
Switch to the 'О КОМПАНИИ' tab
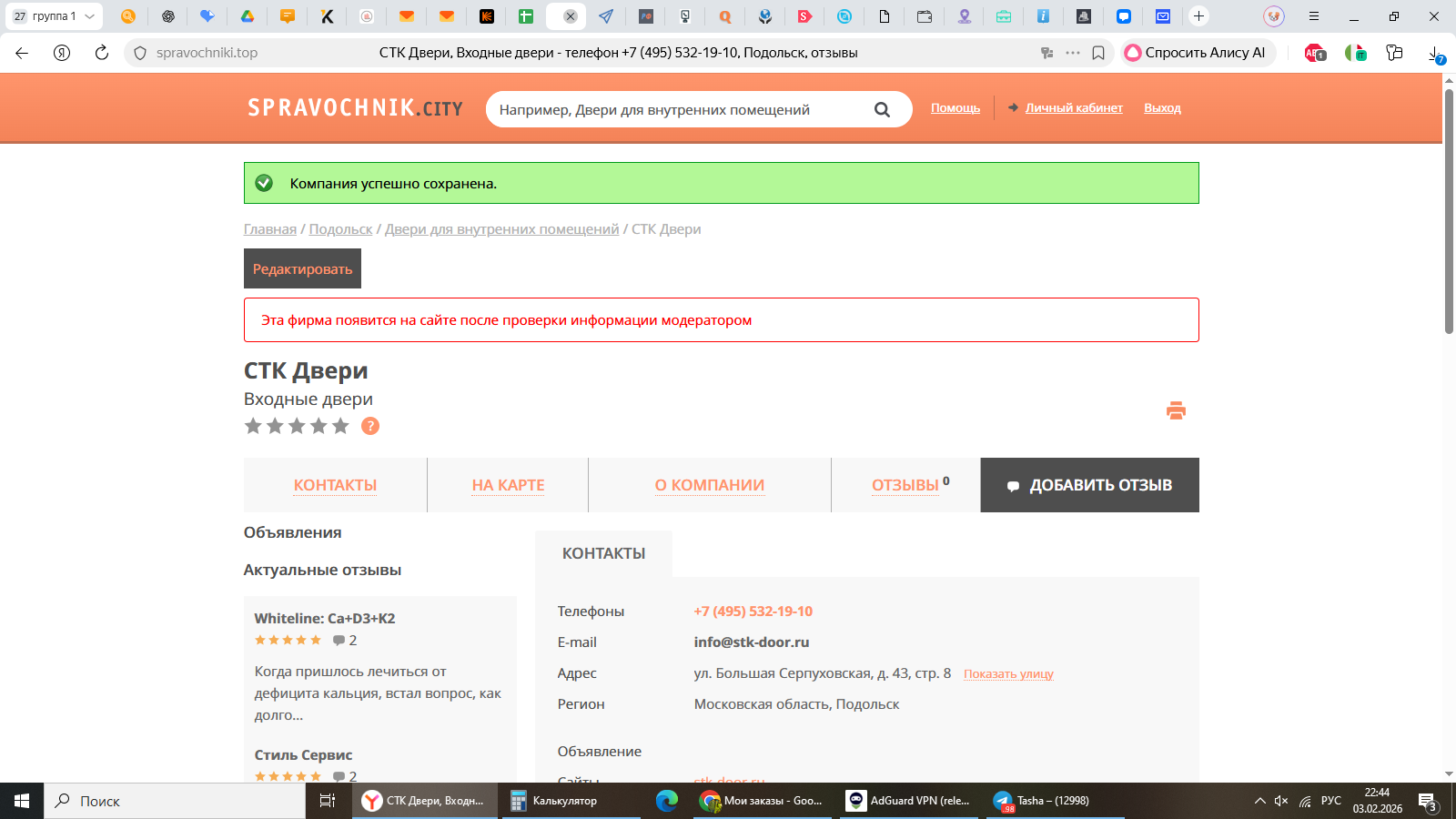point(710,485)
